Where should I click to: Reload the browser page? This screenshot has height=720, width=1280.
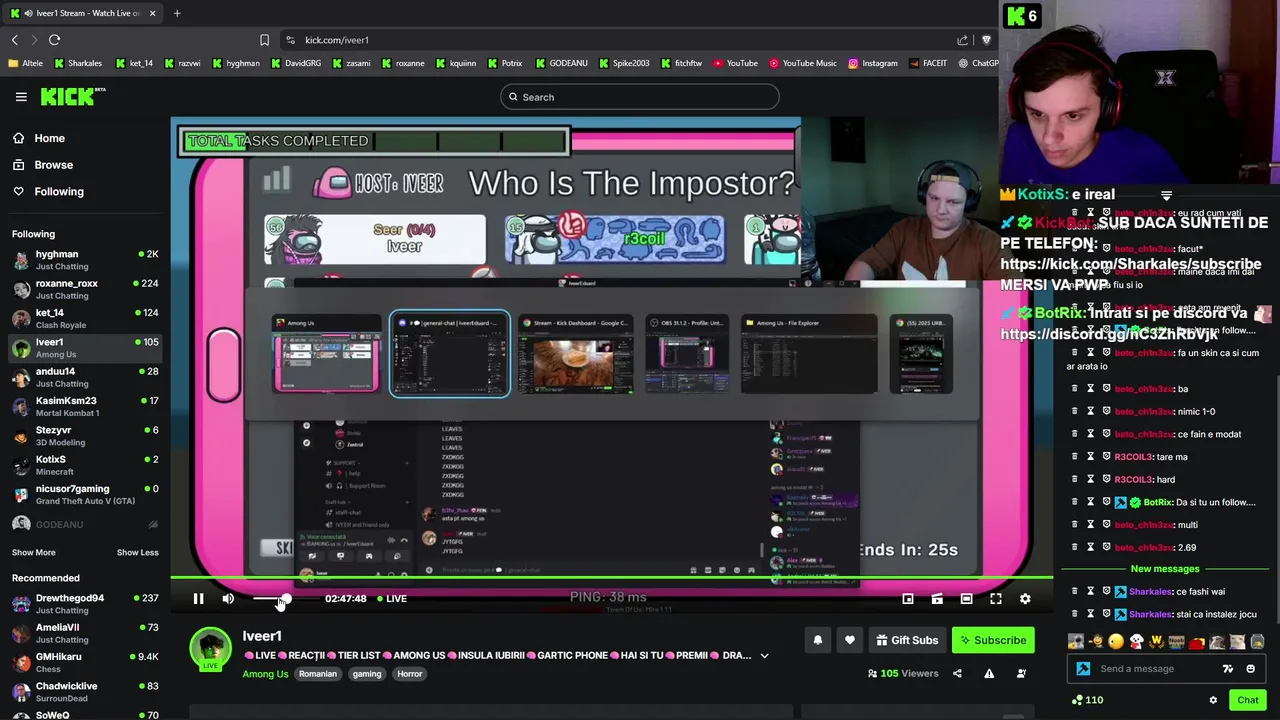pyautogui.click(x=54, y=40)
